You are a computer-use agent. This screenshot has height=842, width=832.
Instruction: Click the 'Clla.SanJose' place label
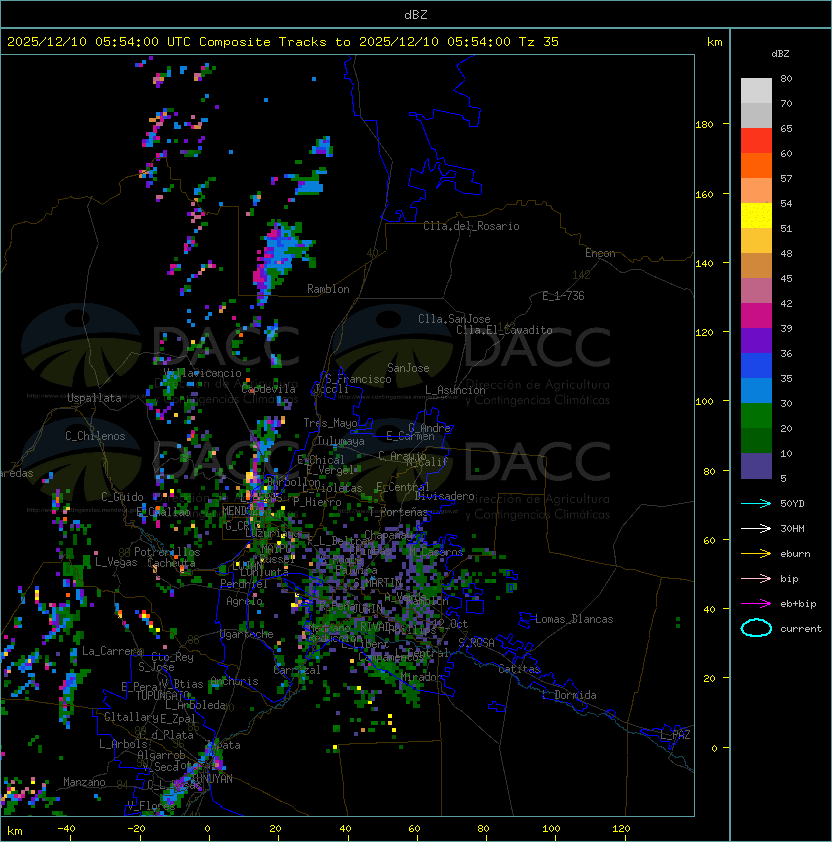pos(454,319)
